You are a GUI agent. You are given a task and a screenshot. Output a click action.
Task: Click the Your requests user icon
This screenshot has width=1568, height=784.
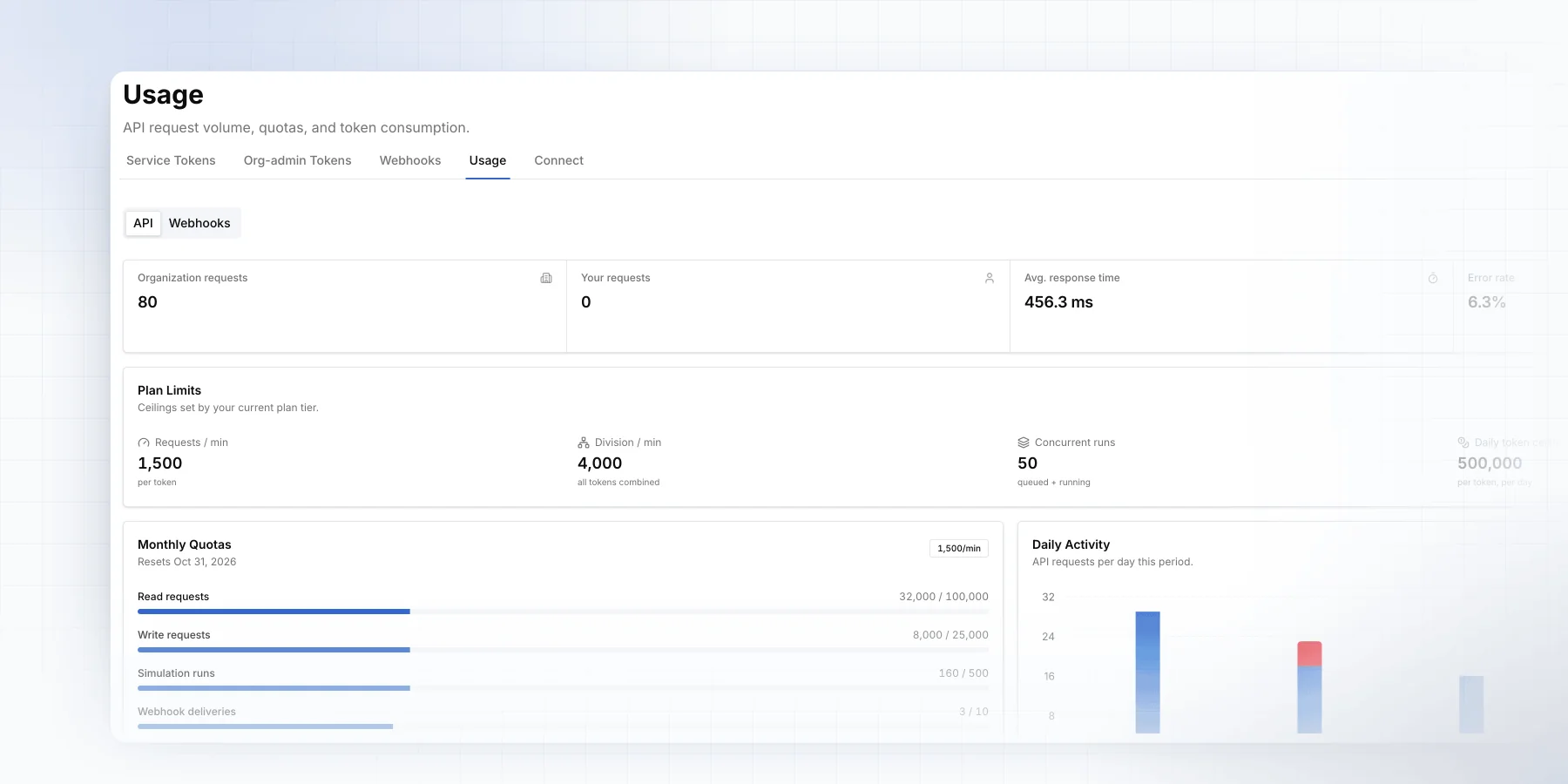[990, 278]
